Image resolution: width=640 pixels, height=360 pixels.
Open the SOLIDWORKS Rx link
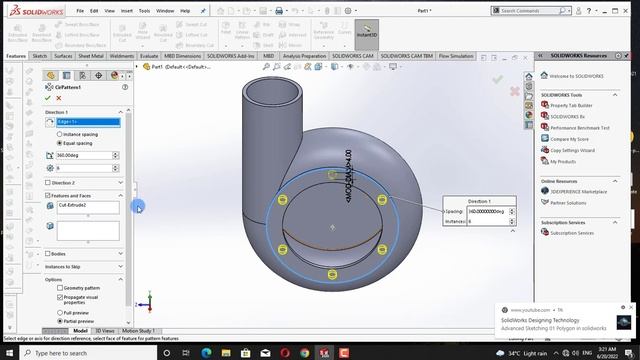click(567, 117)
